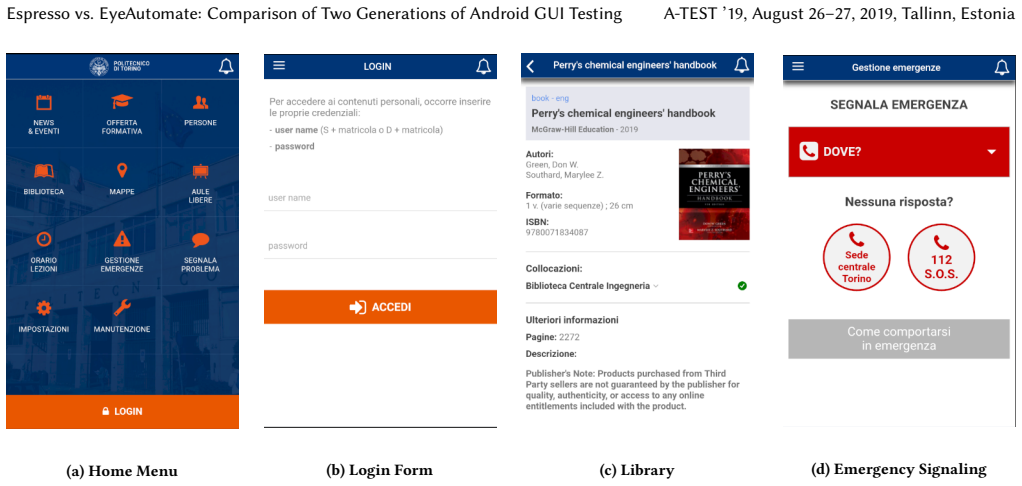Screen dimensions: 1022x486
Task: Tap the Offerta Formativa graduation cap icon
Action: coord(122,102)
